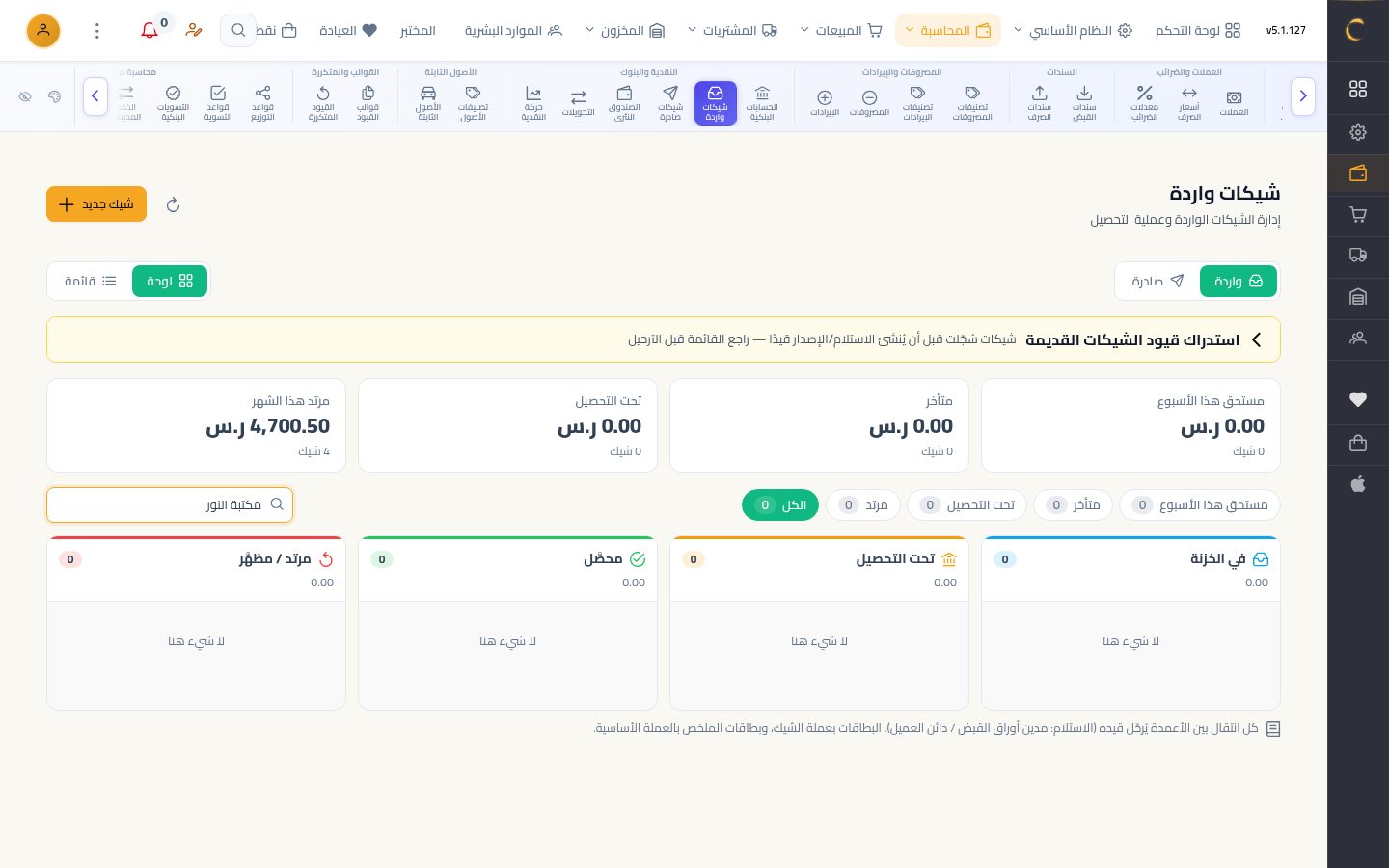The height and width of the screenshot is (868, 1389).
Task: Open the العملات (currencies) ribbon icon
Action: pyautogui.click(x=1234, y=103)
